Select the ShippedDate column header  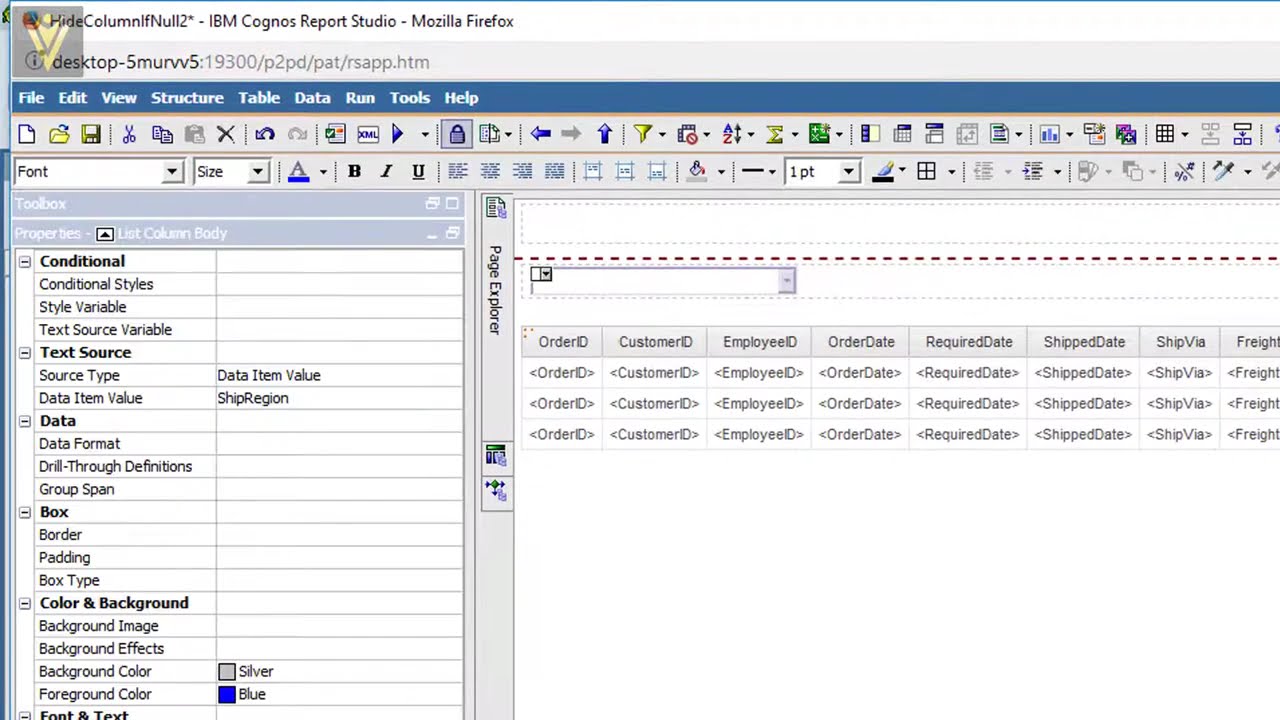(x=1084, y=342)
